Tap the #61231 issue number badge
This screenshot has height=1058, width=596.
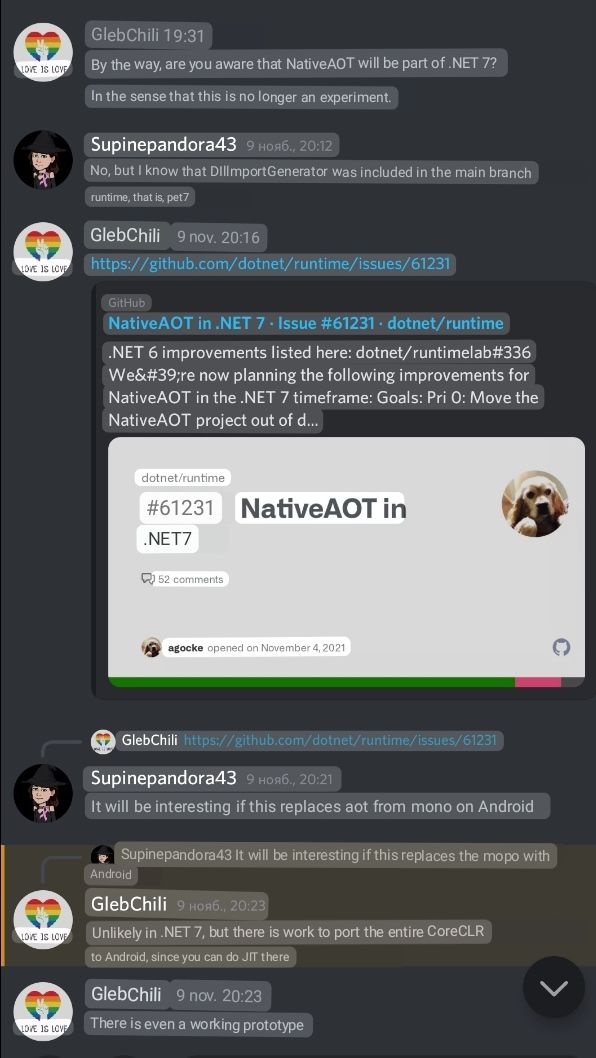pyautogui.click(x=180, y=507)
